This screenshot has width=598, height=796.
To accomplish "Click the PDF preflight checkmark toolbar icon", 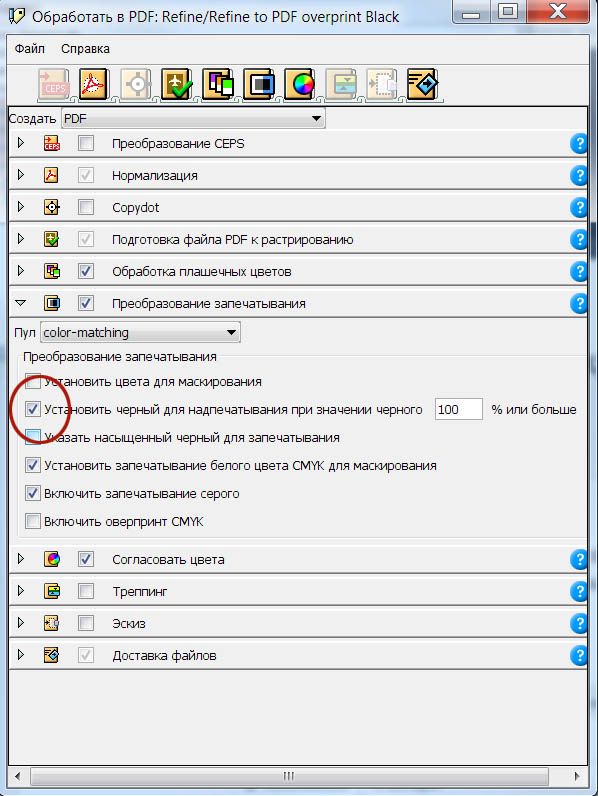I will point(177,84).
